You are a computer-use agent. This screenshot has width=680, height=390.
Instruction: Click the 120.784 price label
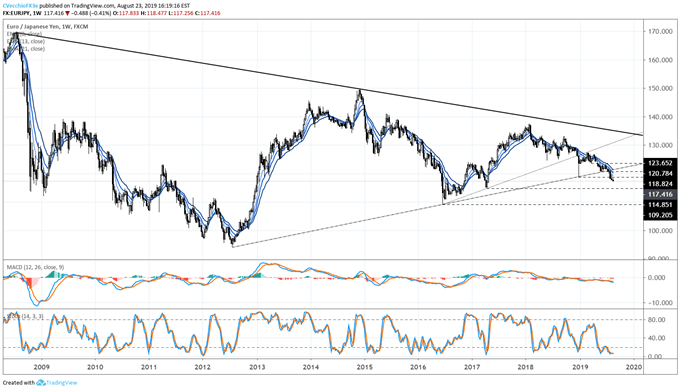(x=660, y=174)
